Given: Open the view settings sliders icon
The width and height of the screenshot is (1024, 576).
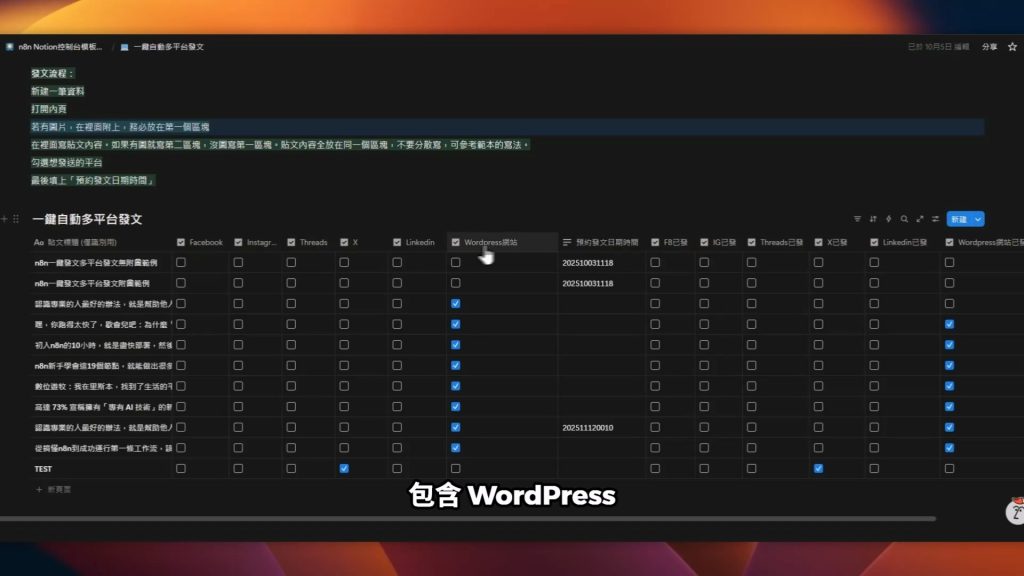Looking at the screenshot, I should pyautogui.click(x=936, y=219).
